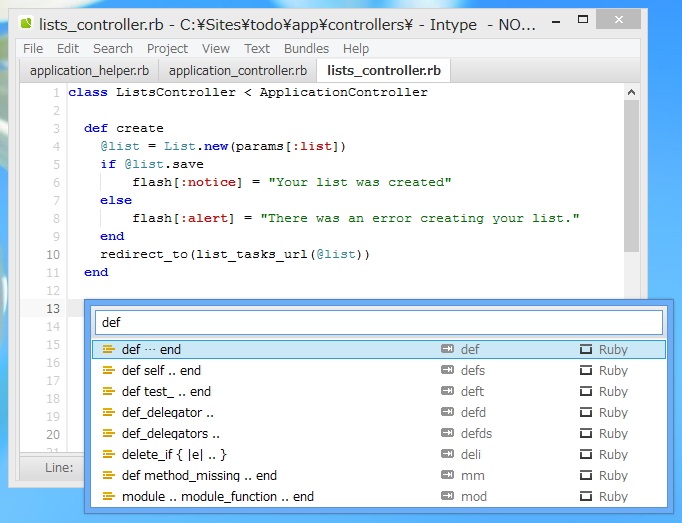Open the Bundles menu
Viewport: 682px width, 523px height.
307,48
